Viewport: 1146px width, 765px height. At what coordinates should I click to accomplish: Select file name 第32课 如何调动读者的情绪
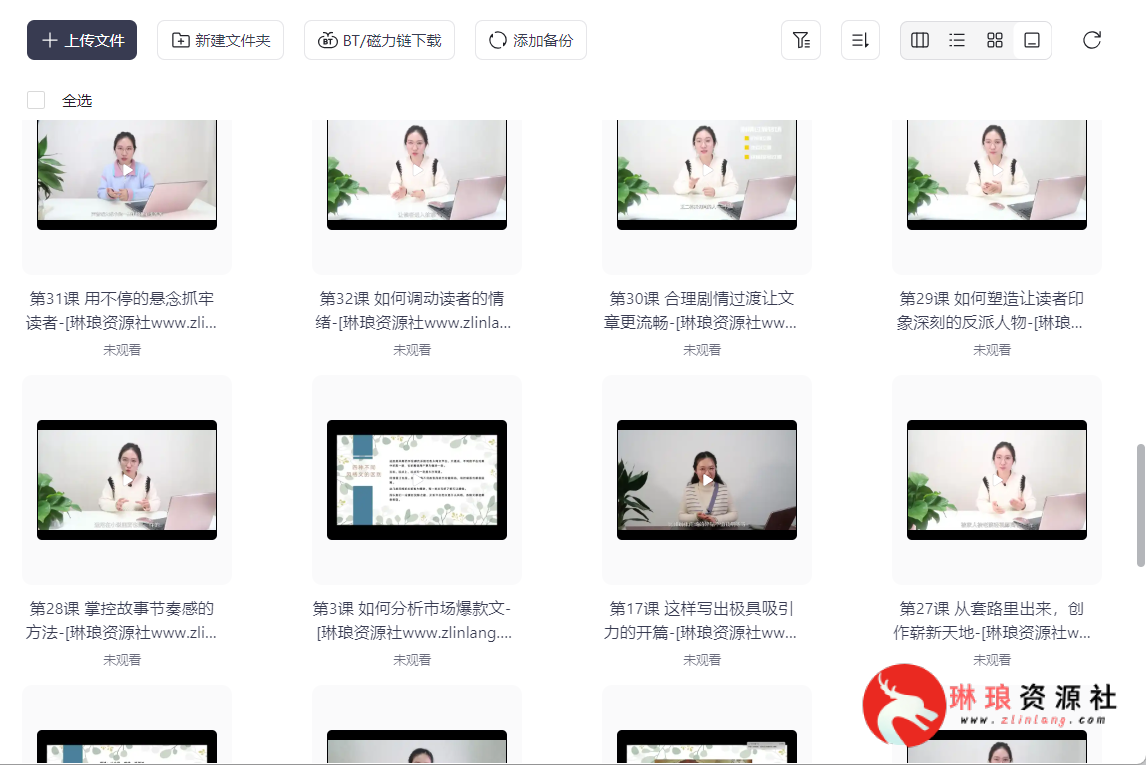(x=413, y=311)
